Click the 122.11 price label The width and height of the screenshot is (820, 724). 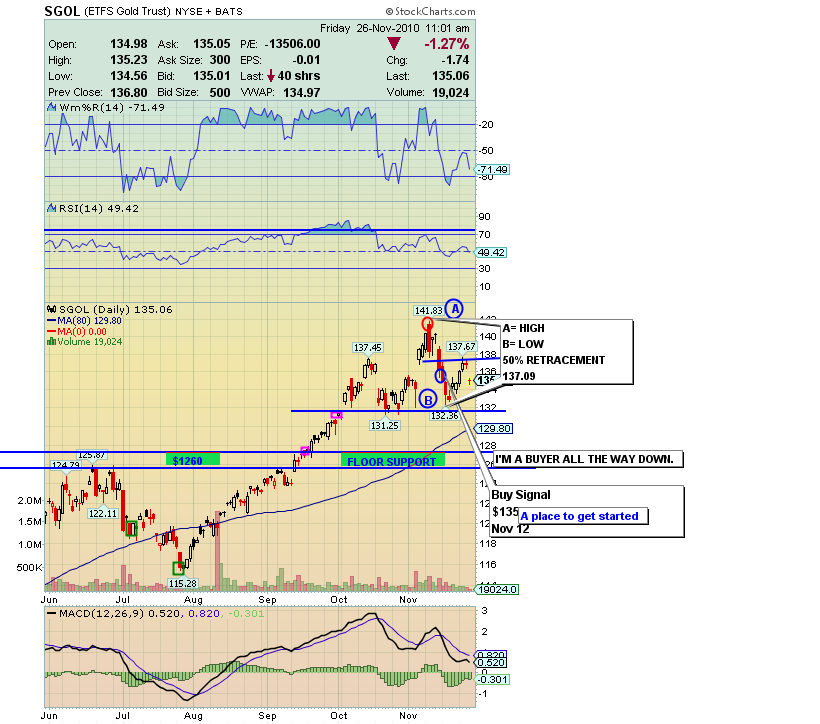point(103,513)
